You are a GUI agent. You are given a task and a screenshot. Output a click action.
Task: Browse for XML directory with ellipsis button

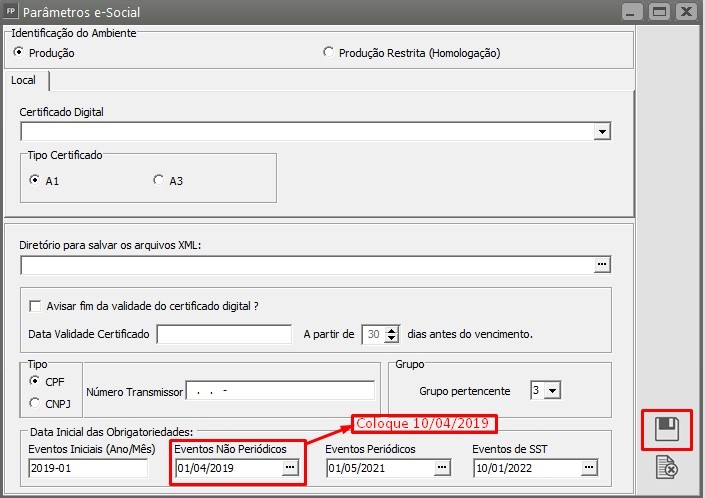602,264
